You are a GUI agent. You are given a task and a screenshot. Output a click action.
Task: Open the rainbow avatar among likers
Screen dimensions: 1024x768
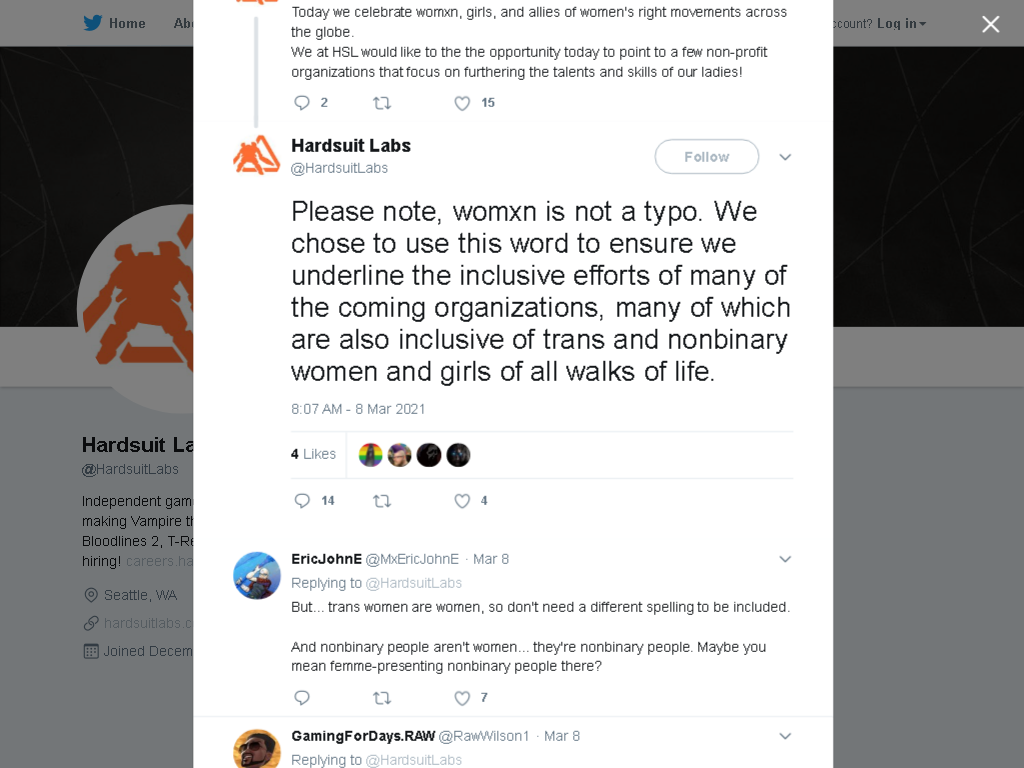(x=370, y=455)
